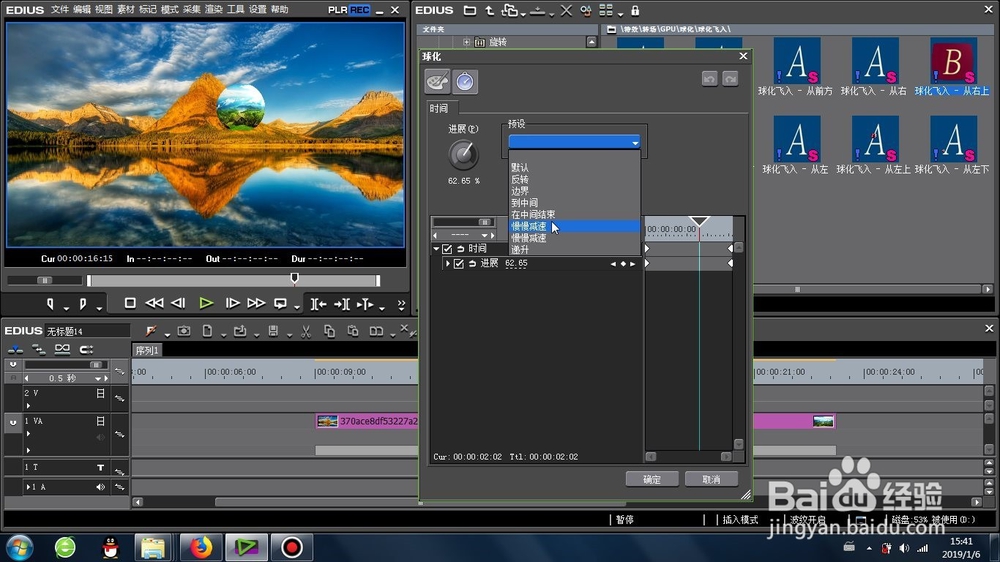Viewport: 1000px width, 562px height.
Task: Open the 文件 menu
Action: (59, 10)
